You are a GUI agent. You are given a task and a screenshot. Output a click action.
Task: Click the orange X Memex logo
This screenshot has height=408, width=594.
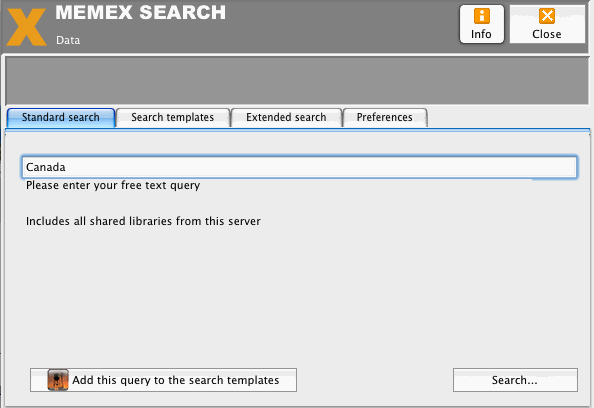[27, 27]
